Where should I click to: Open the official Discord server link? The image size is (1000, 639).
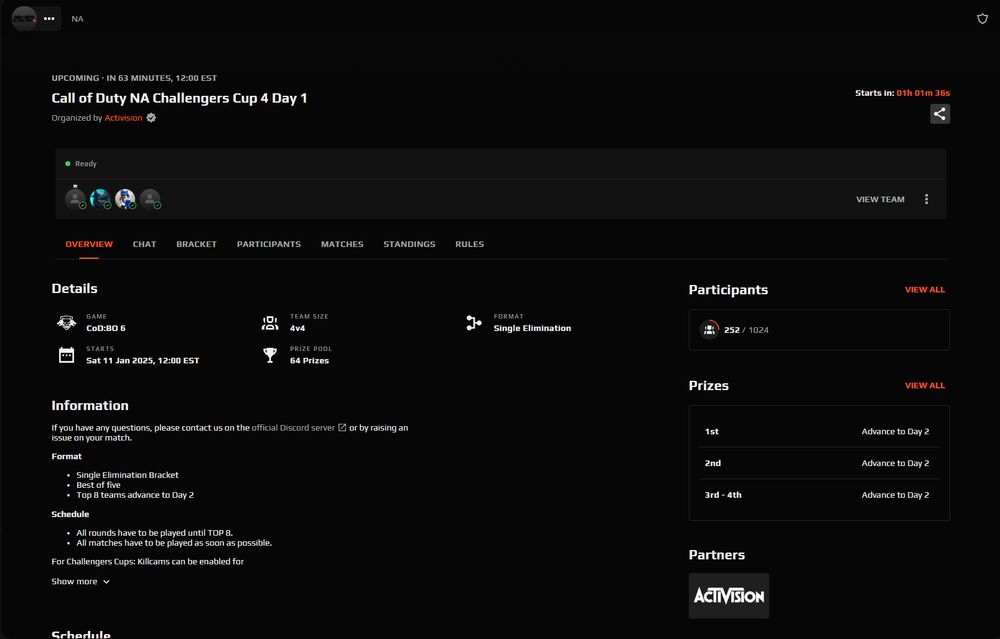[x=293, y=428]
